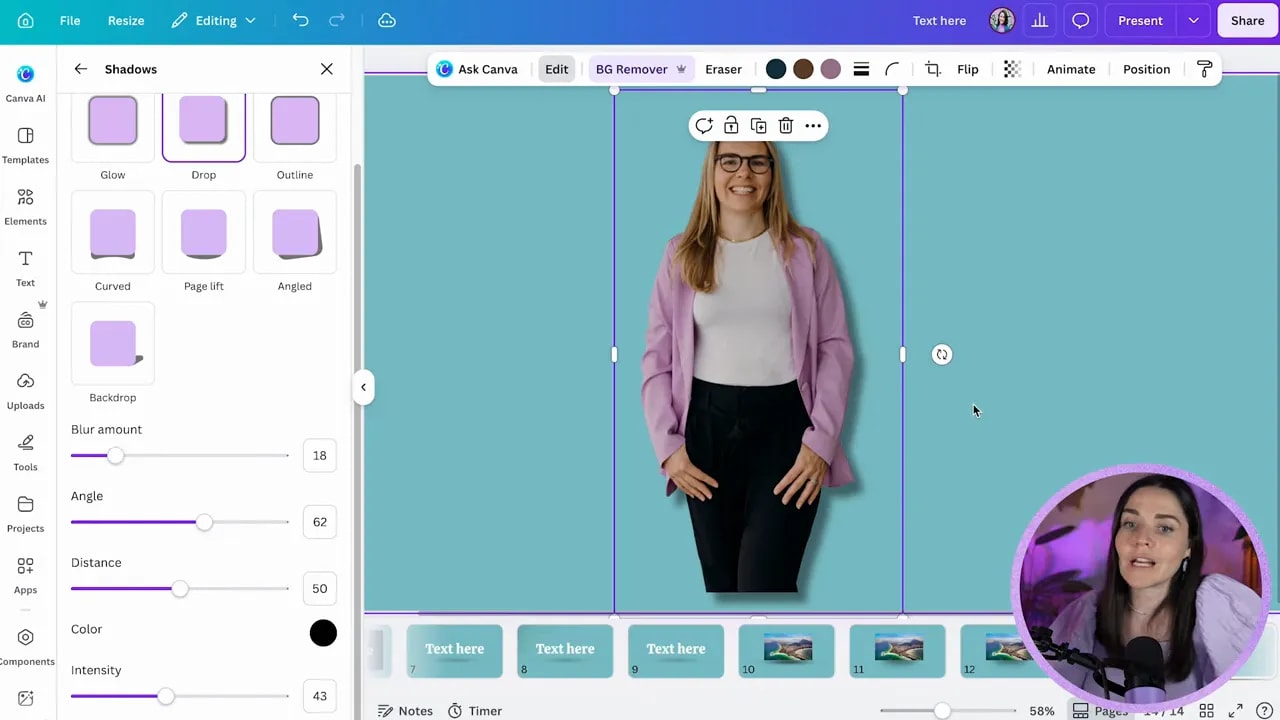Undo the last action
Viewport: 1280px width, 720px height.
300,20
